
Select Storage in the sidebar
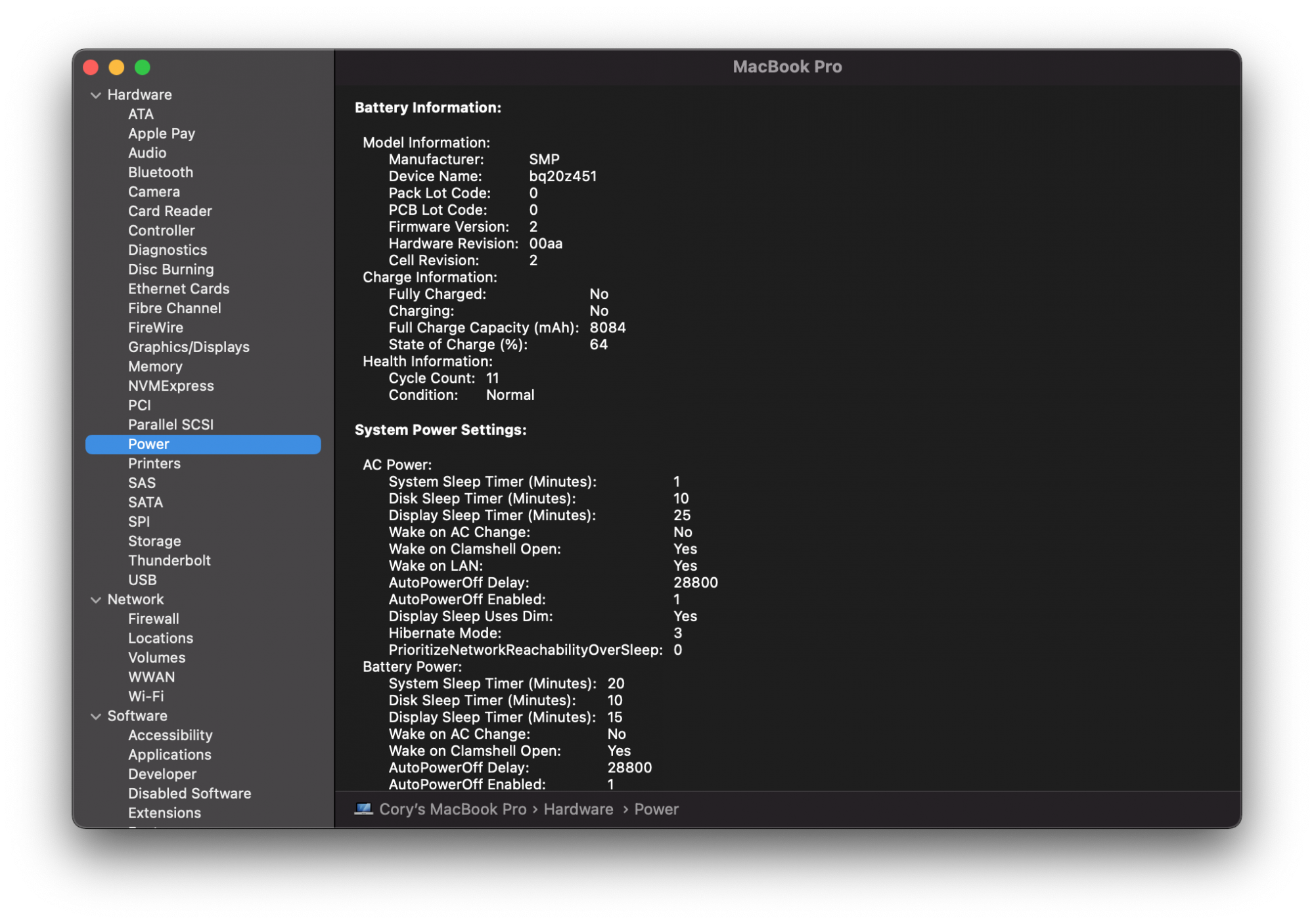[154, 540]
